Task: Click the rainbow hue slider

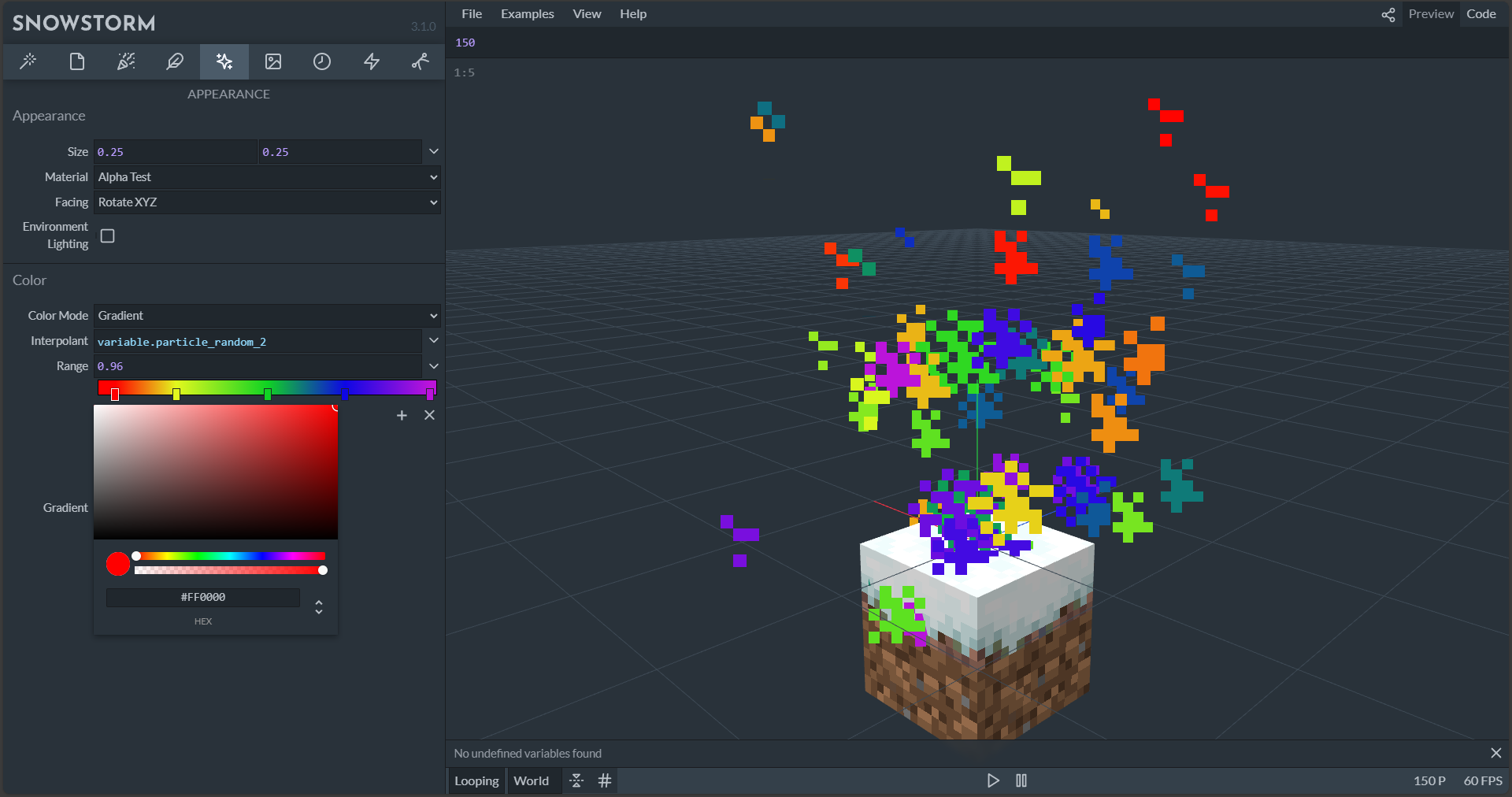Action: tap(230, 556)
